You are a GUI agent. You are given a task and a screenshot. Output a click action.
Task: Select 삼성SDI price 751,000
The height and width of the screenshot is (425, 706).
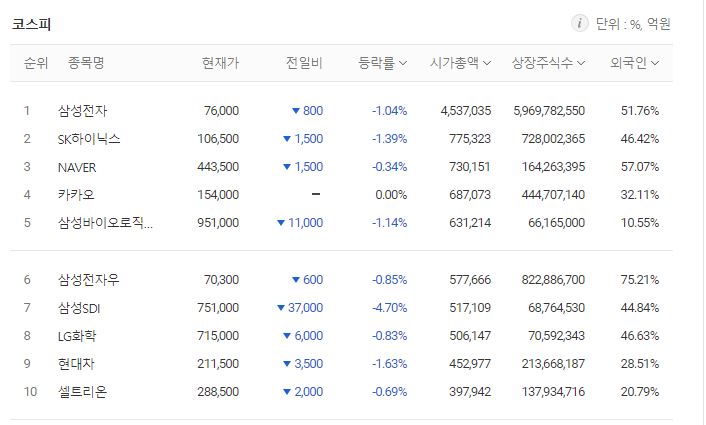coord(218,308)
